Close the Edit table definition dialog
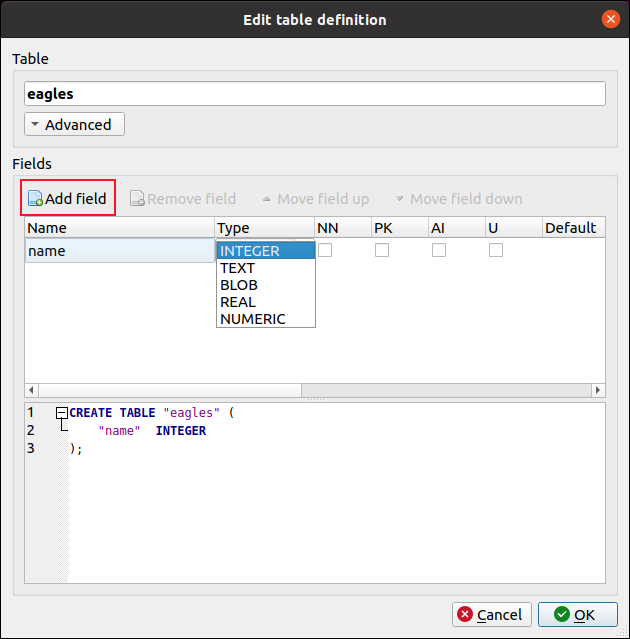630x639 pixels. [610, 19]
